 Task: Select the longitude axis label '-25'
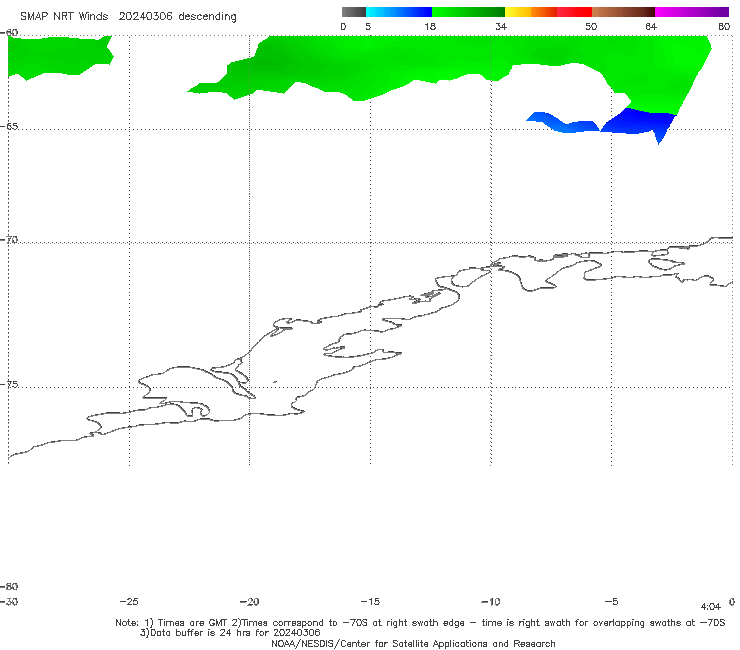coord(129,602)
